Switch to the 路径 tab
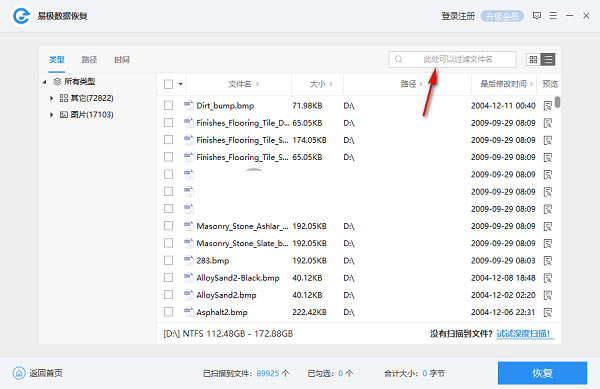 coord(89,60)
